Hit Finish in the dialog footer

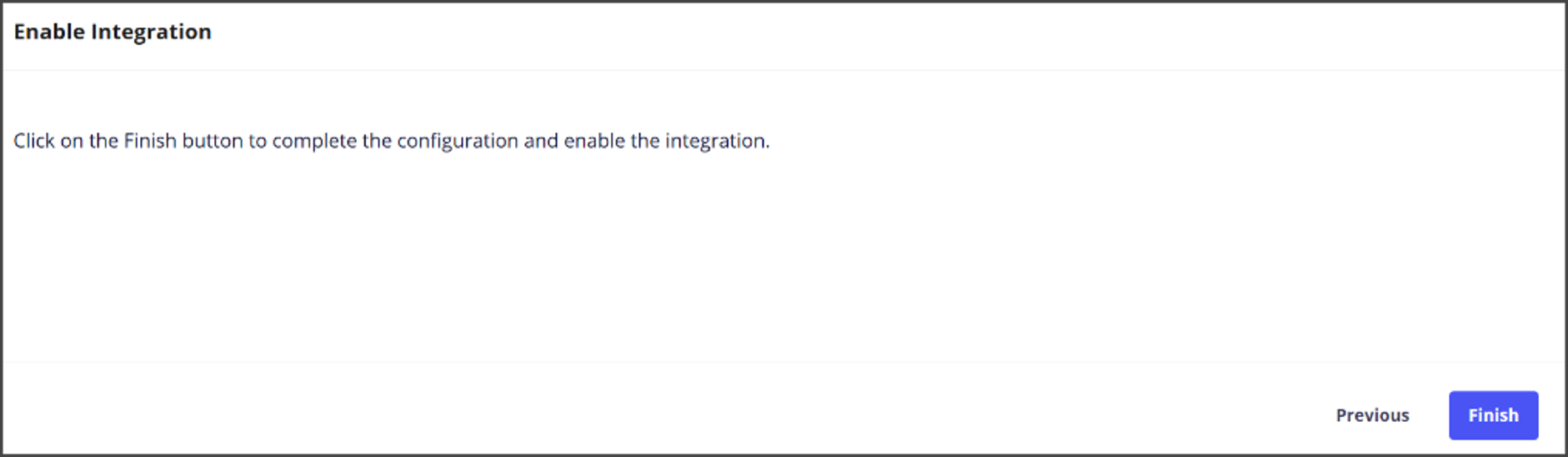tap(1493, 415)
